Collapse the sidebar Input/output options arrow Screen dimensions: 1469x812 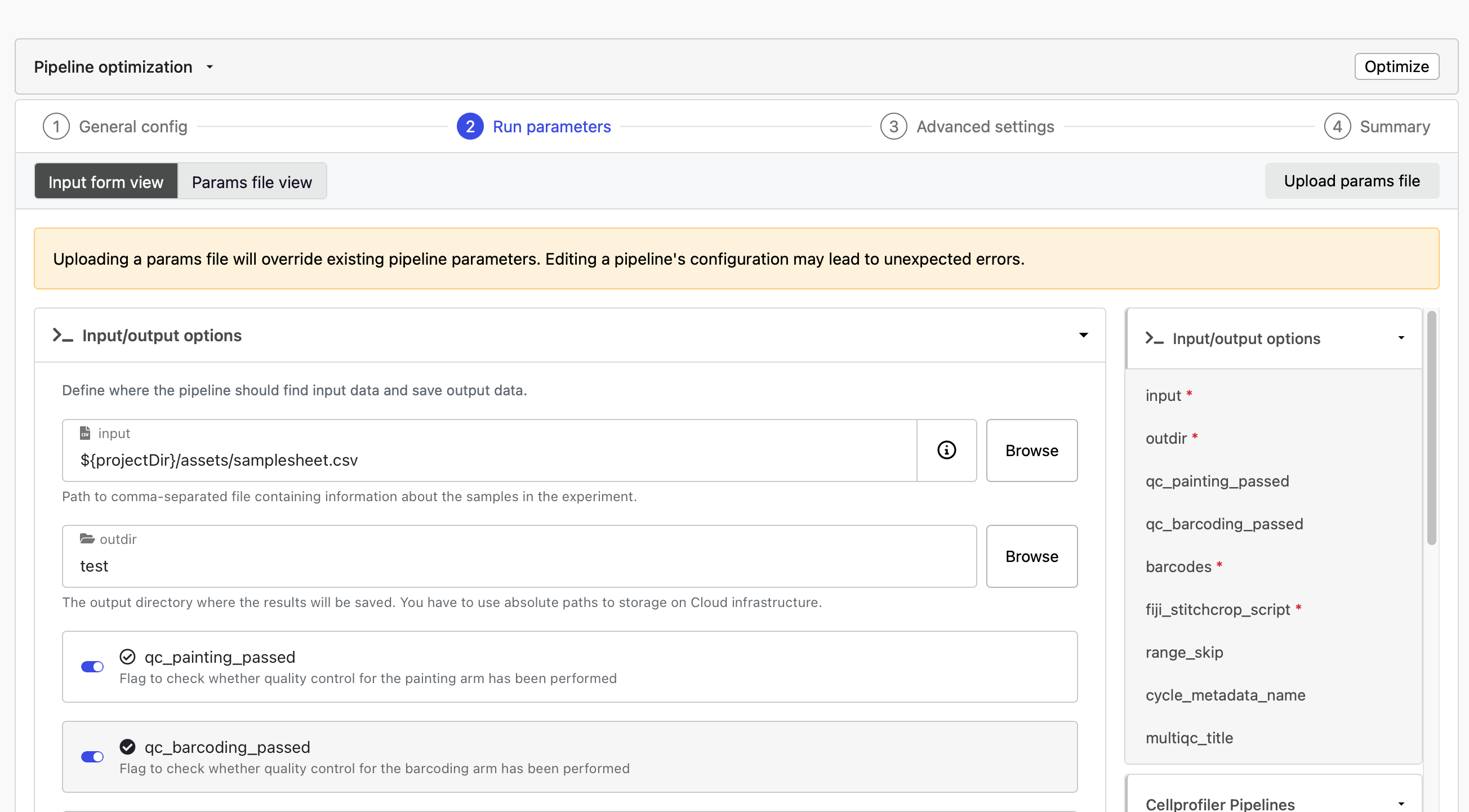[x=1401, y=338]
